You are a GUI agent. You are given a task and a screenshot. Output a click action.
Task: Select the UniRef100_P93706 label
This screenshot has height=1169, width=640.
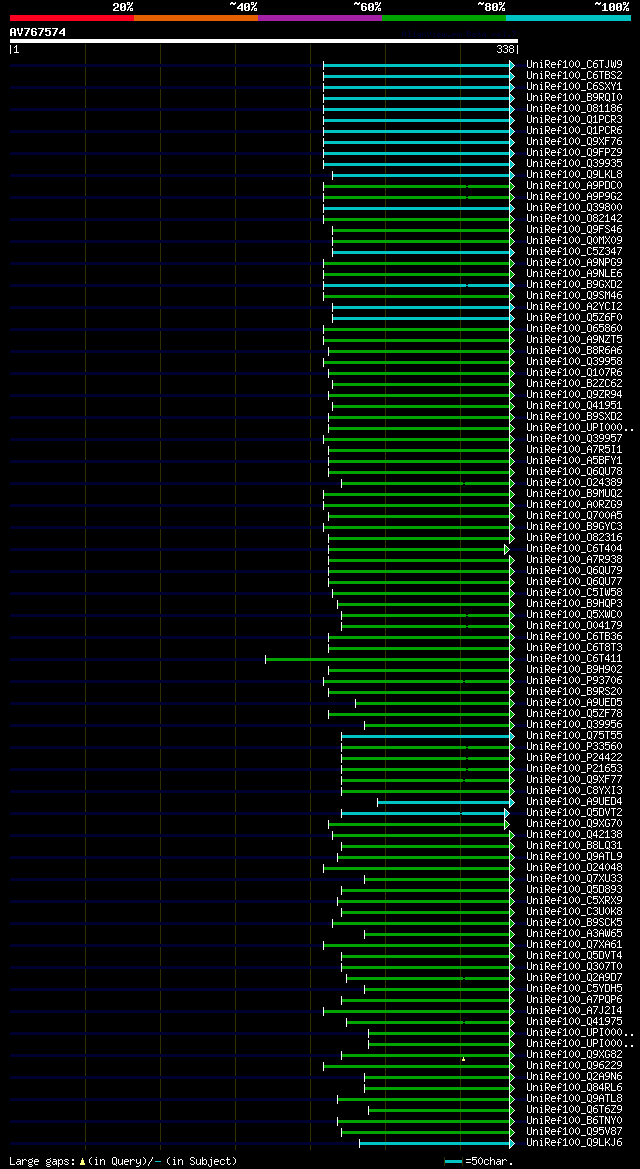point(574,681)
